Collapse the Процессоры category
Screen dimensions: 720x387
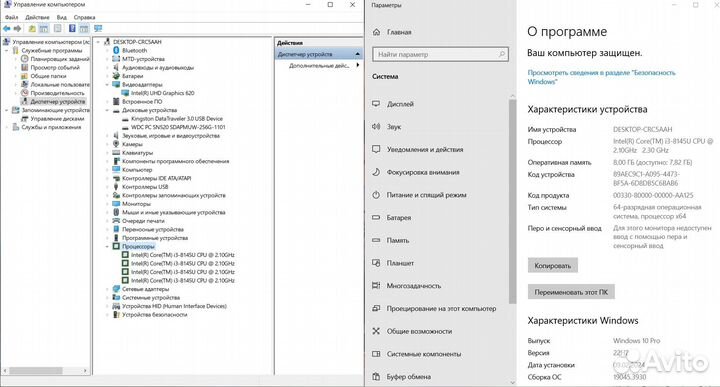point(107,247)
